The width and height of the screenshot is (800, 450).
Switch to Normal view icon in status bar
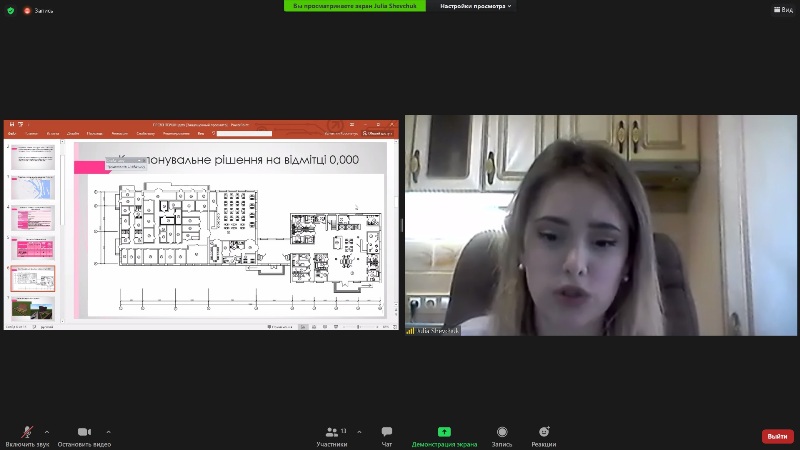303,327
